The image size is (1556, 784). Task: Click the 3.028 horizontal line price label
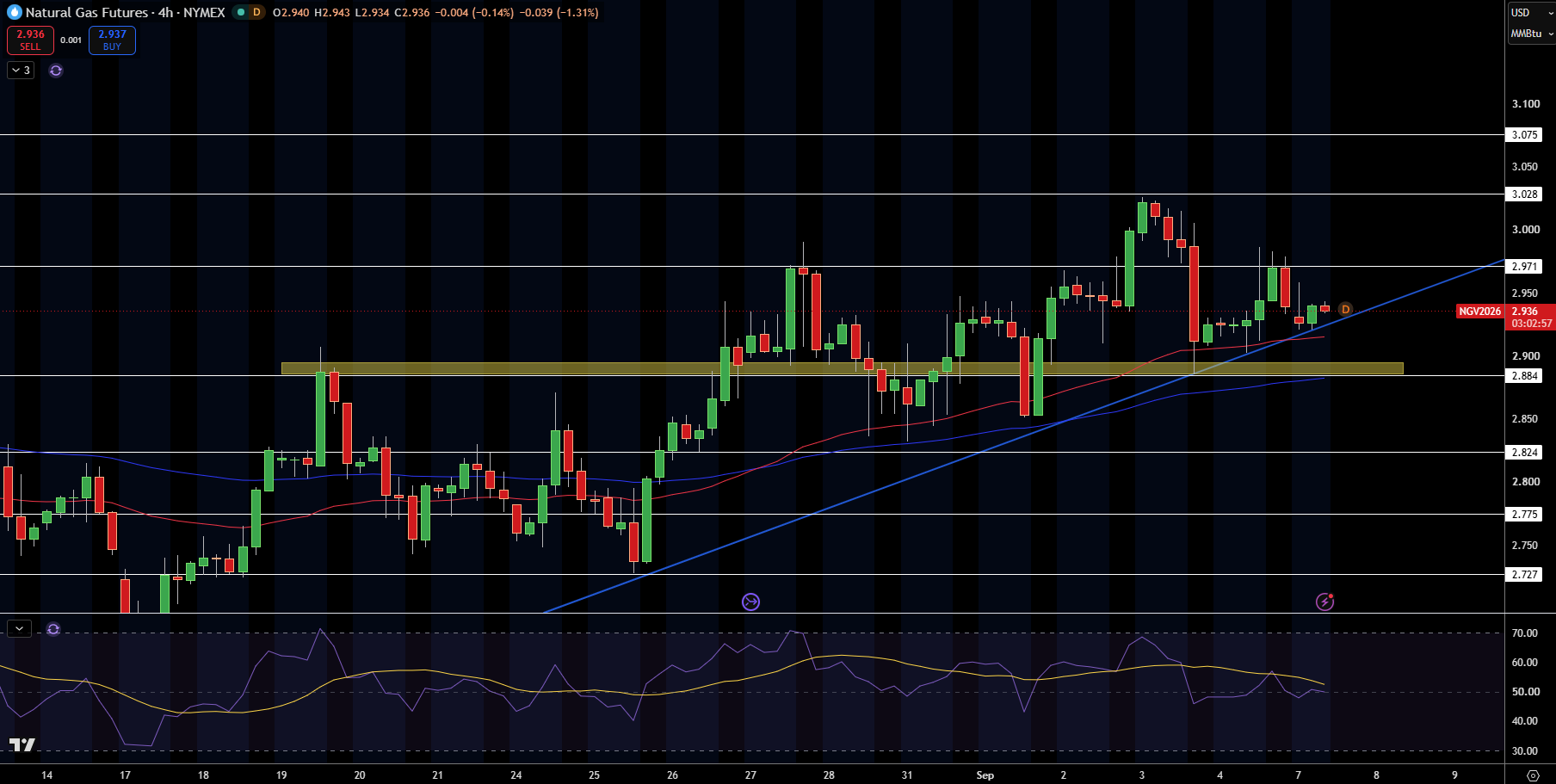(1524, 194)
